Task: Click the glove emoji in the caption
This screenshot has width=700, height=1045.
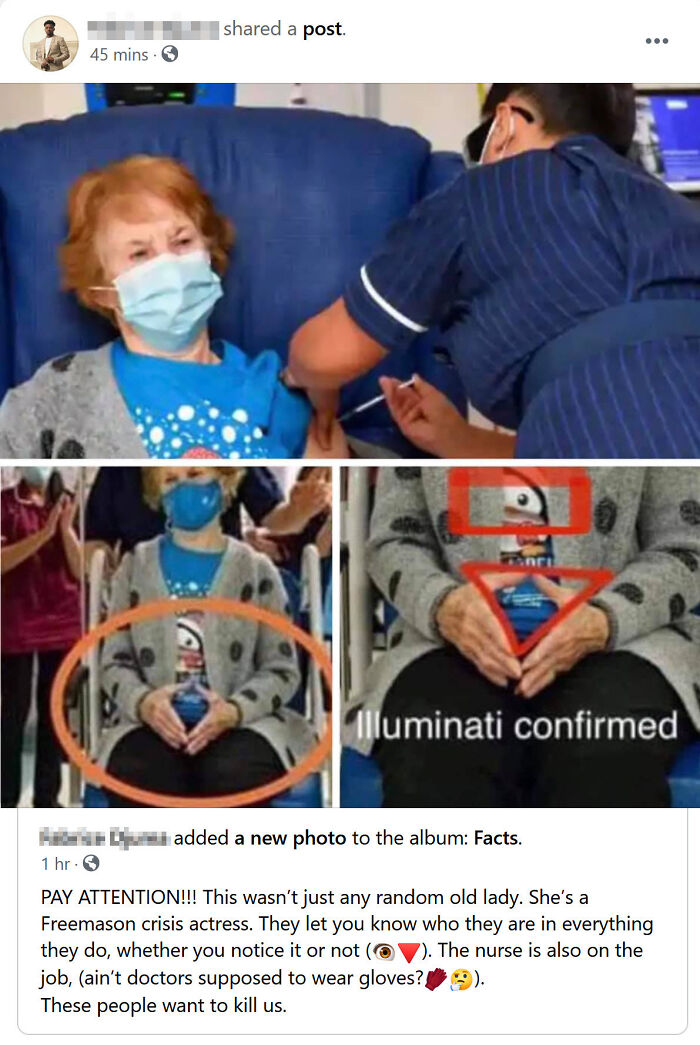Action: (x=435, y=979)
